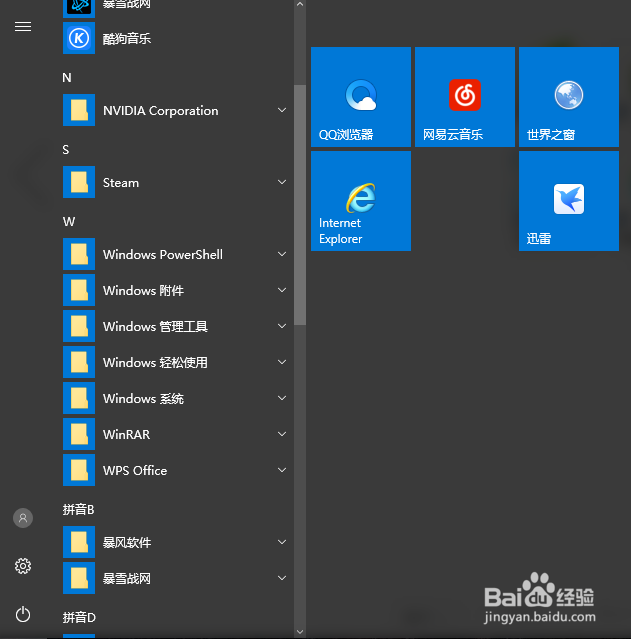Expand the NVIDIA Corporation folder chevron

(282, 110)
